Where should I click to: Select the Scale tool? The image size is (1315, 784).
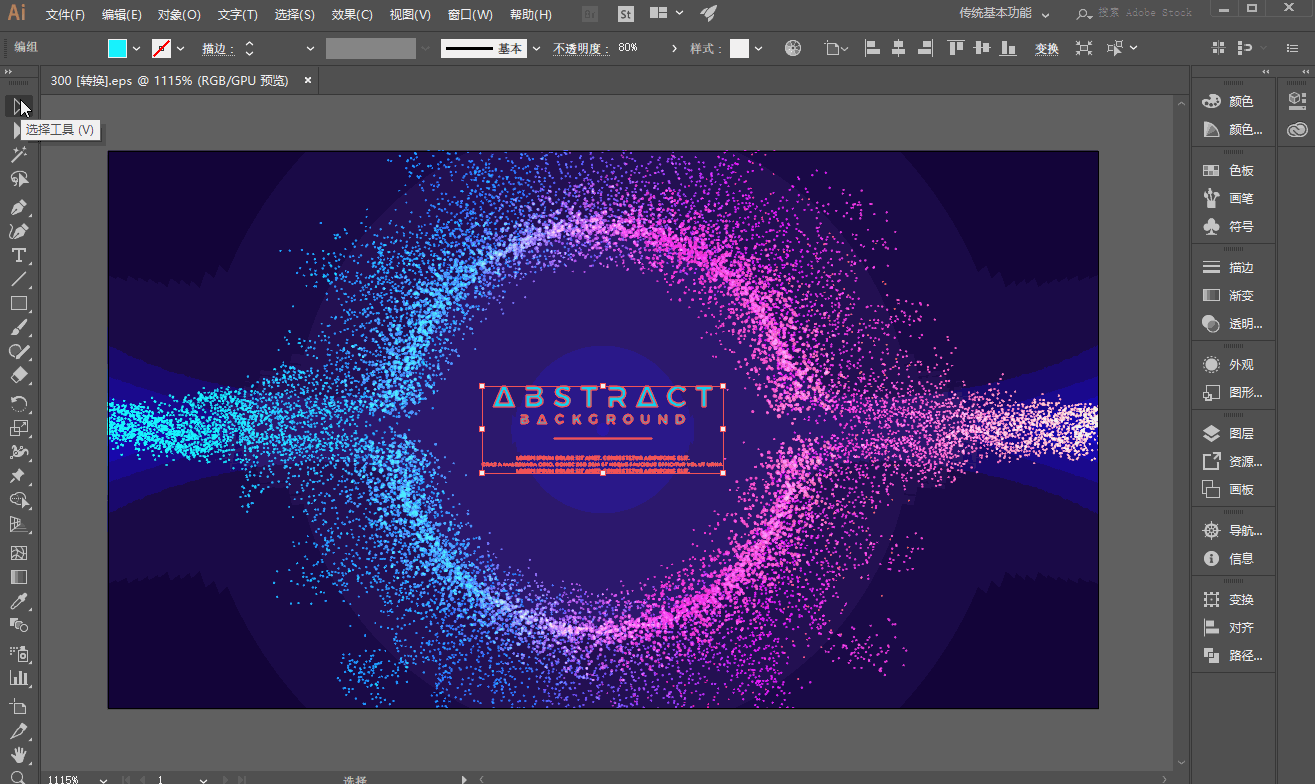click(19, 428)
